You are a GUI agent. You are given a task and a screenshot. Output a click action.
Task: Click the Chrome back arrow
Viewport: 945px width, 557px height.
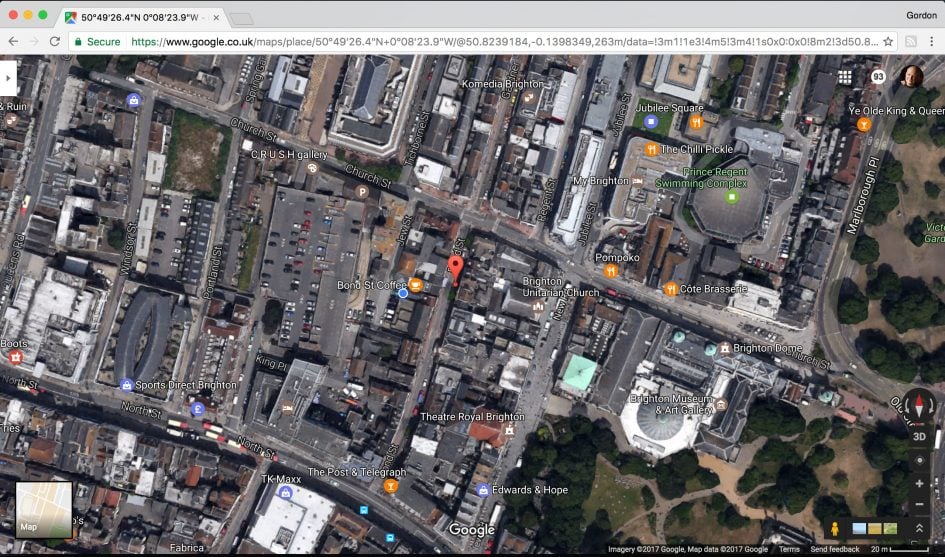tap(13, 42)
